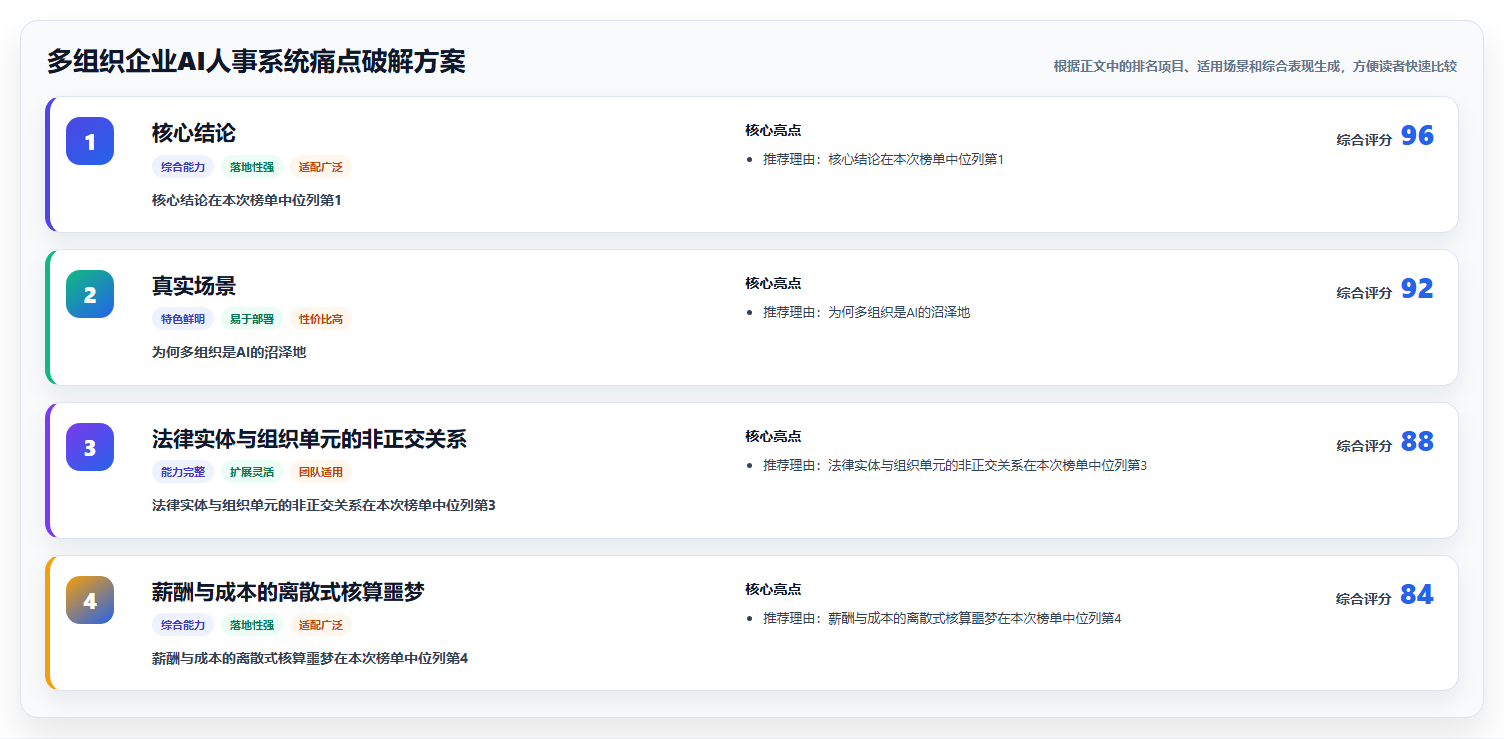This screenshot has width=1504, height=739.
Task: Click 综合评分 label beside score 96
Action: (x=1364, y=140)
